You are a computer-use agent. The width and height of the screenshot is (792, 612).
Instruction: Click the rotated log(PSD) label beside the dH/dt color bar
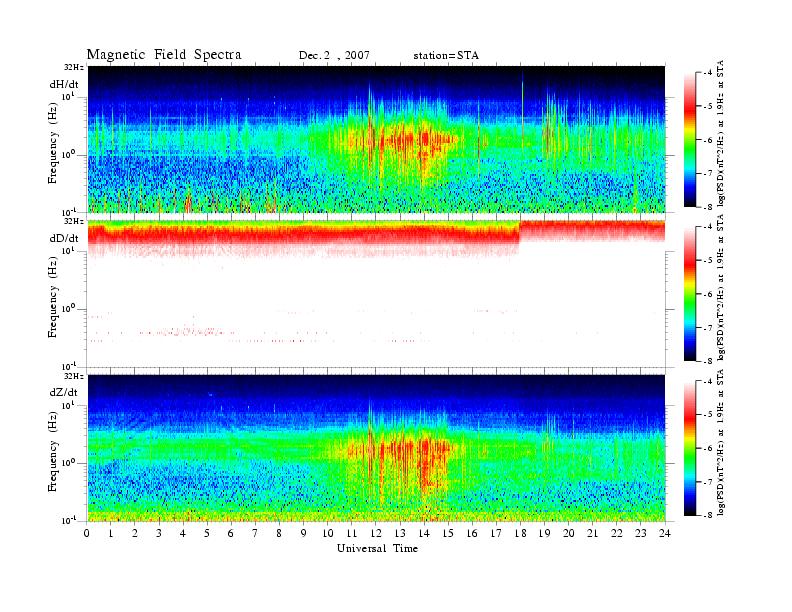(x=721, y=133)
